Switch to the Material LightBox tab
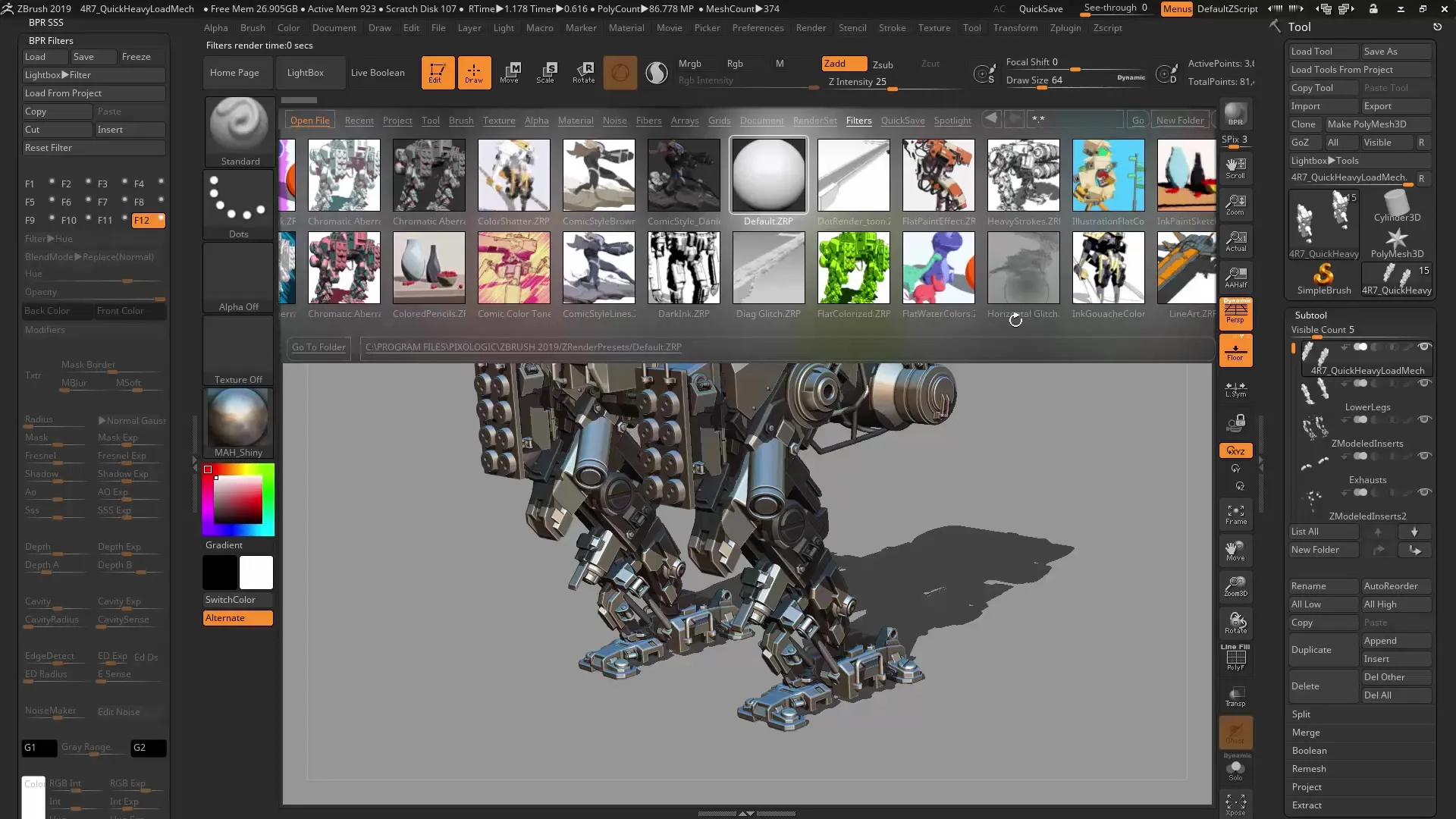This screenshot has height=819, width=1456. [576, 121]
